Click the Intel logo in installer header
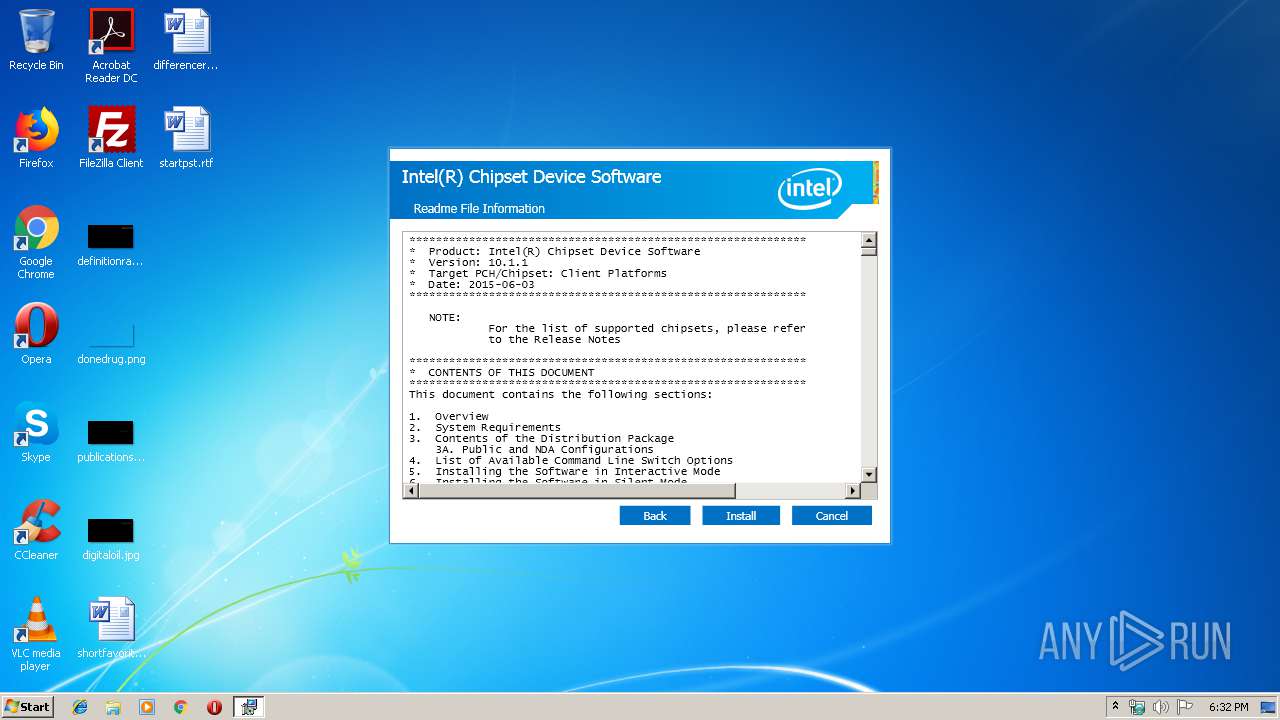This screenshot has height=720, width=1280. pyautogui.click(x=811, y=188)
